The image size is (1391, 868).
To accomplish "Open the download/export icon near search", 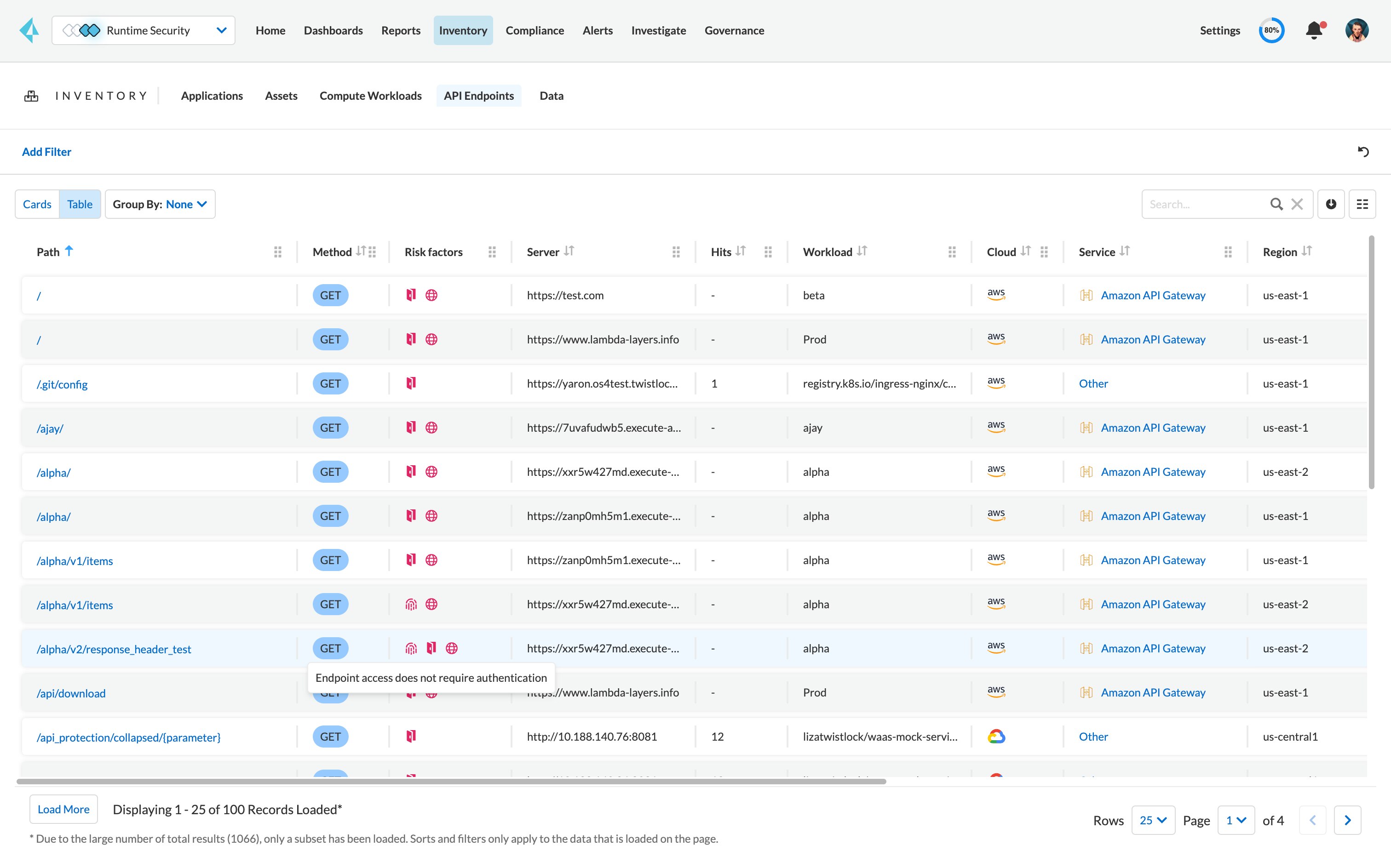I will pos(1331,204).
